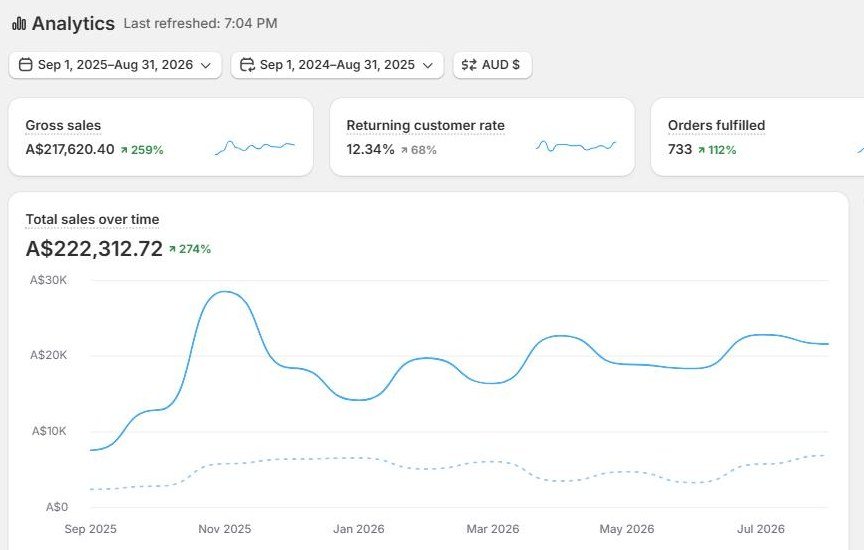The width and height of the screenshot is (864, 550).
Task: Click the currency exchange arrows icon
Action: click(x=469, y=65)
